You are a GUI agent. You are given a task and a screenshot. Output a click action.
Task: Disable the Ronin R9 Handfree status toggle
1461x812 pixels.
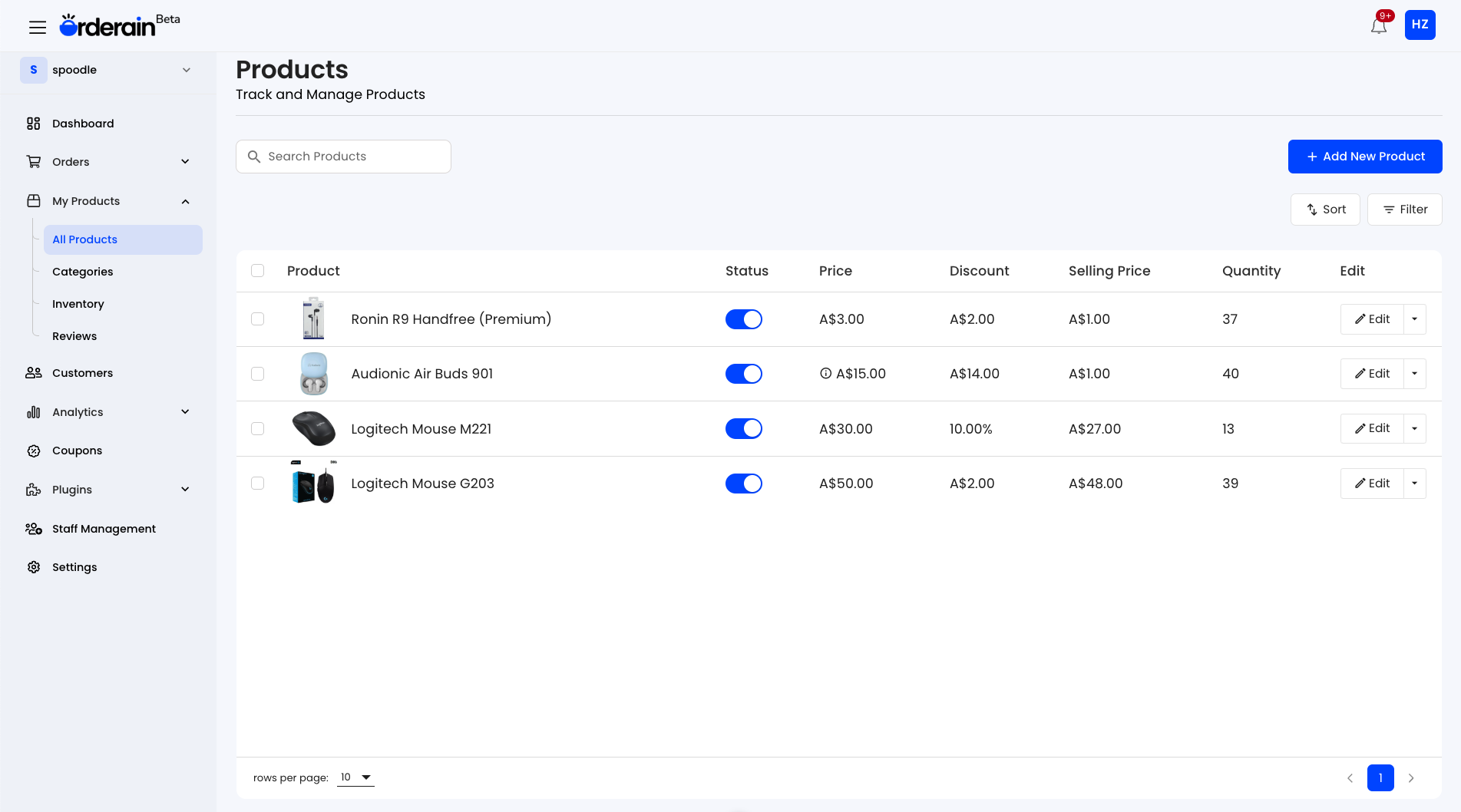pos(743,319)
